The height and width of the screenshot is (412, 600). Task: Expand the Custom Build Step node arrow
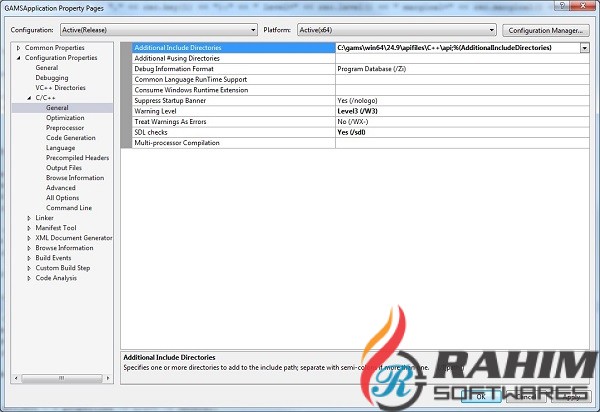tap(29, 268)
